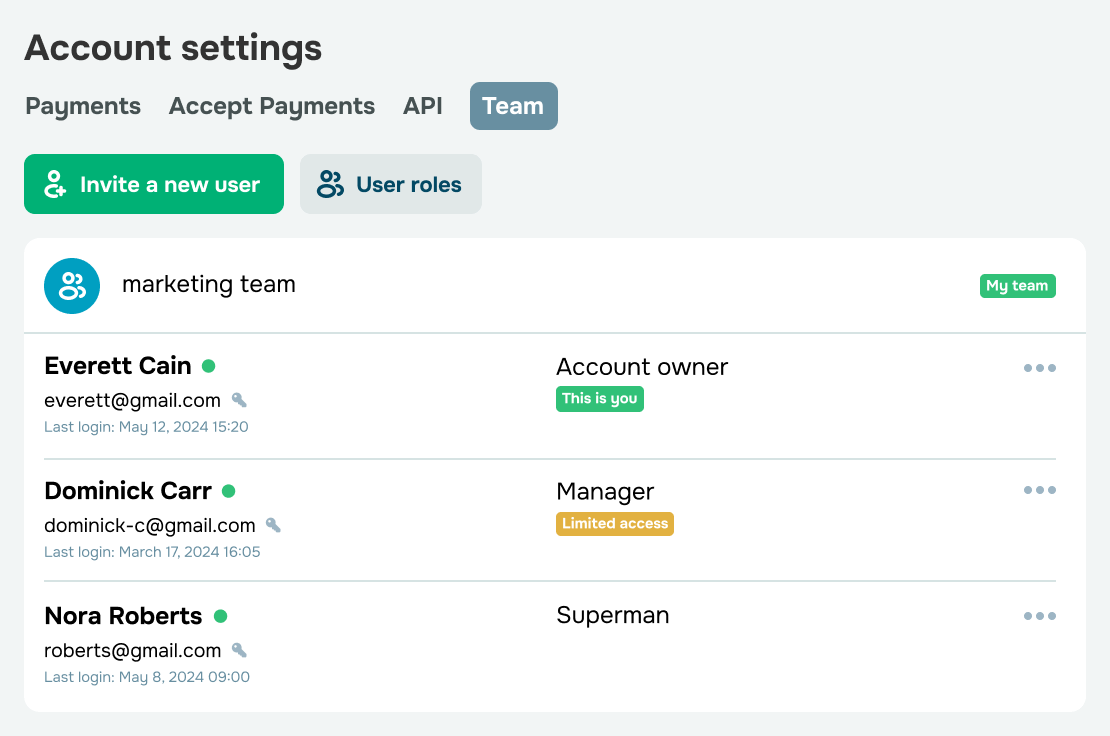Click the green status dot beside Dominick Carr
This screenshot has height=736, width=1110.
pos(228,491)
